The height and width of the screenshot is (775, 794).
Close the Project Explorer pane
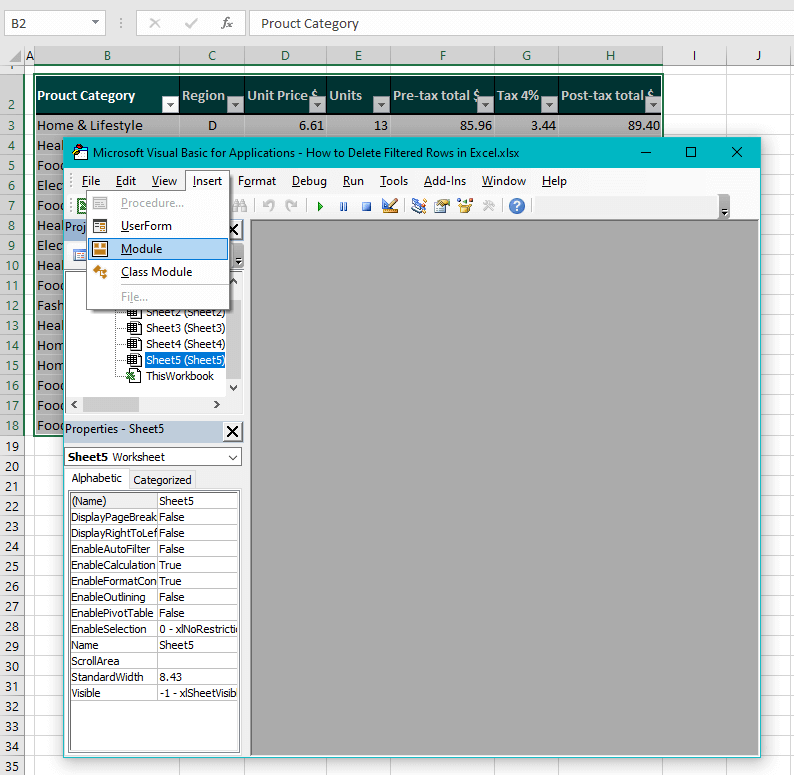pos(234,230)
